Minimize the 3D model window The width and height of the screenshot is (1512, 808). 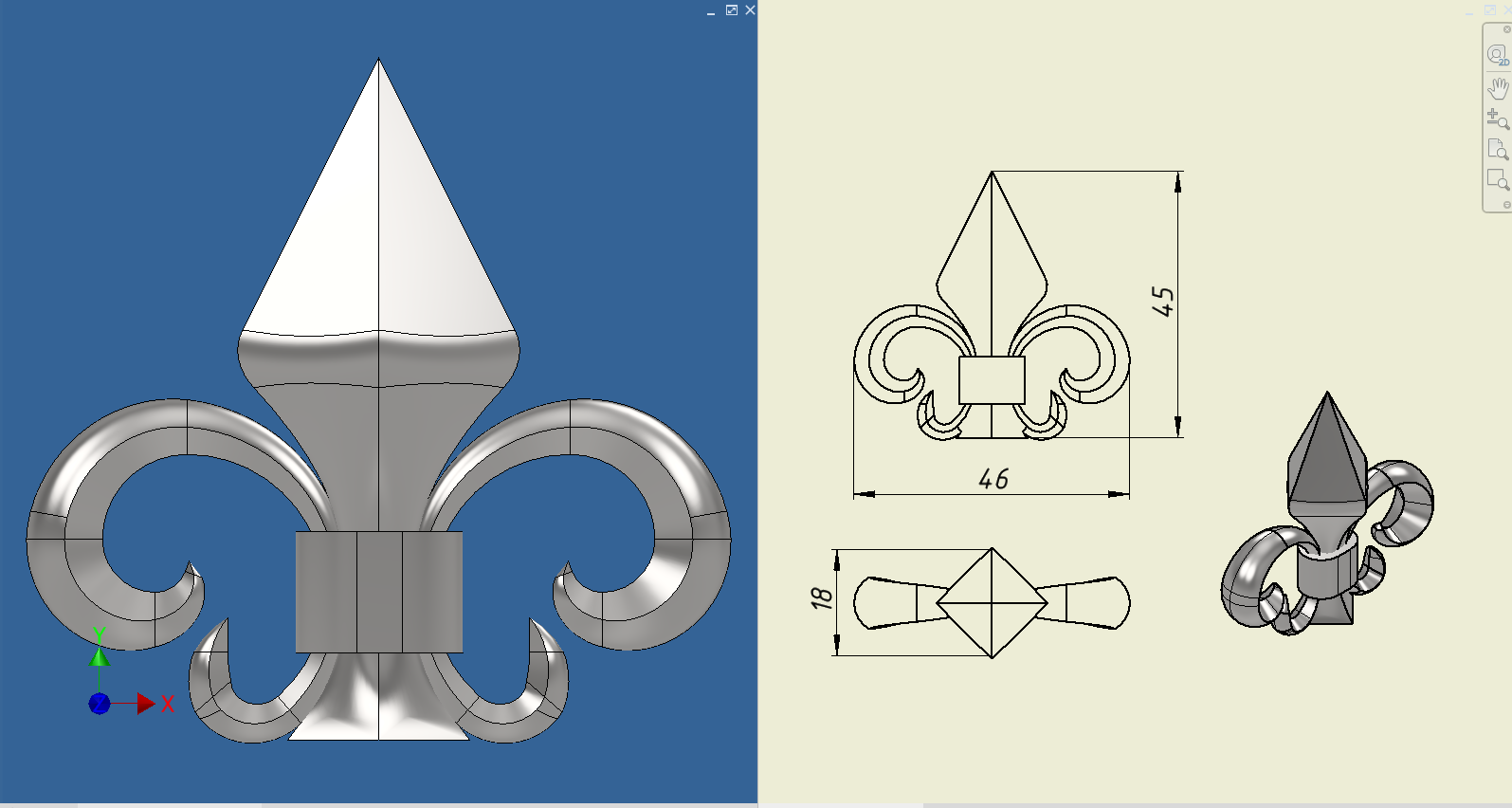pyautogui.click(x=711, y=10)
